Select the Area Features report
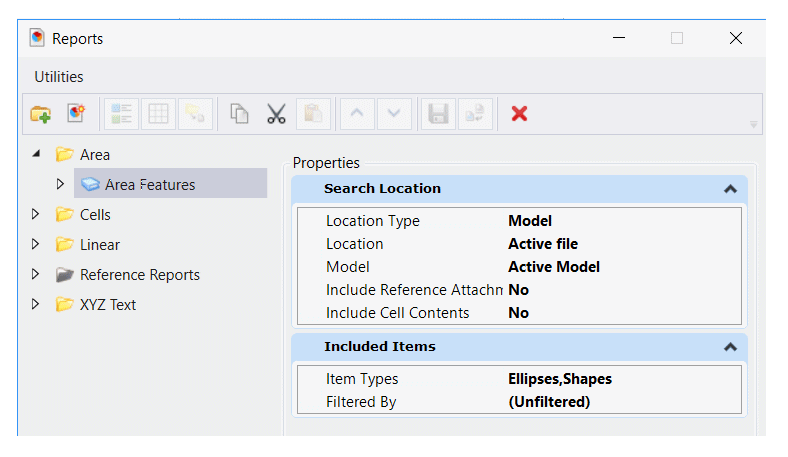 click(170, 184)
